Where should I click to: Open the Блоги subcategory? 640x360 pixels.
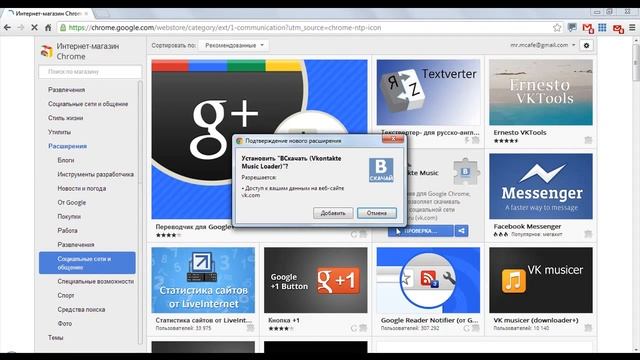coord(66,160)
